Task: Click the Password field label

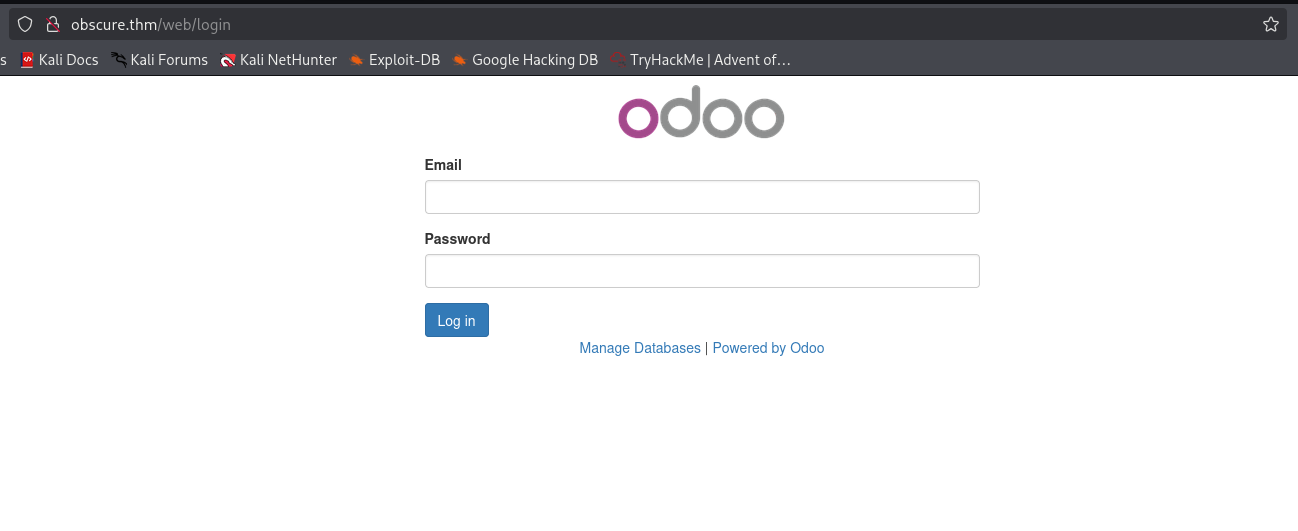Action: pos(457,239)
